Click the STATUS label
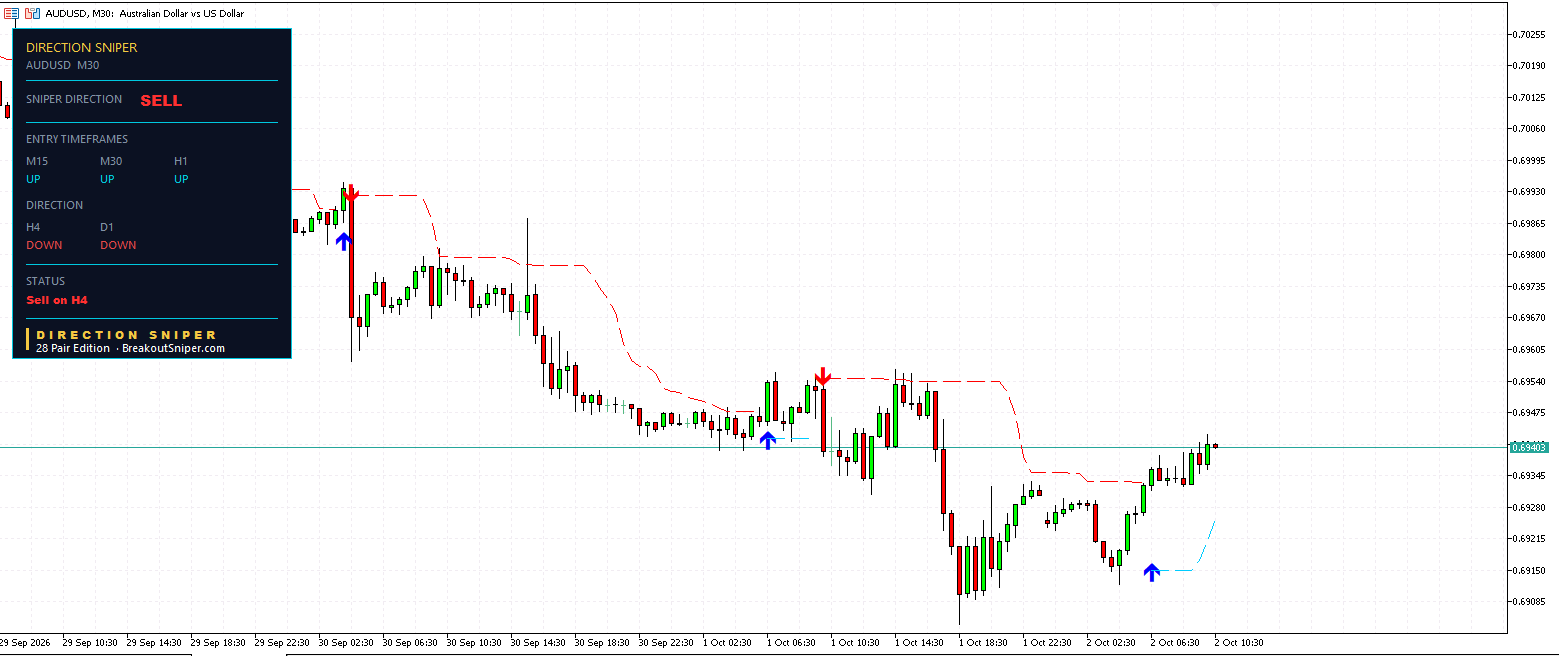The height and width of the screenshot is (656, 1559). pos(45,281)
